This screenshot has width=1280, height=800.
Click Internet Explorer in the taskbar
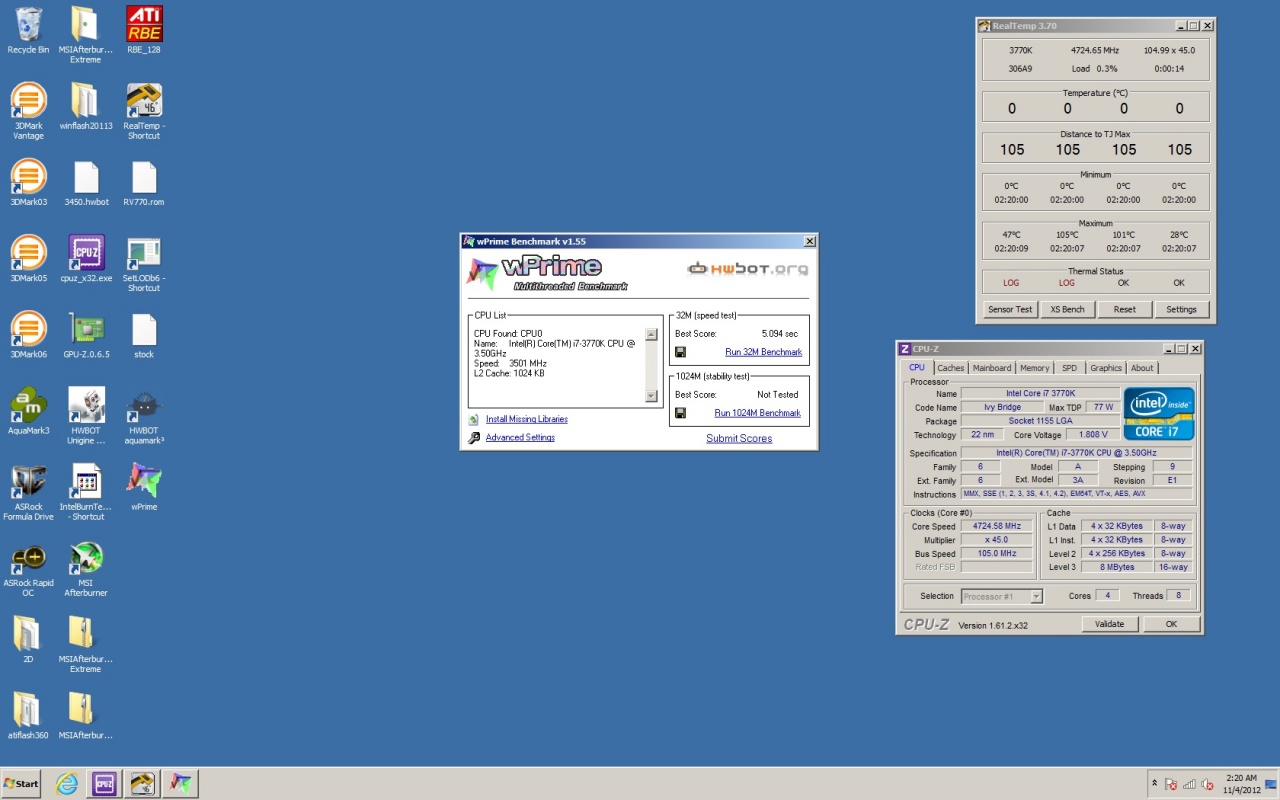[67, 783]
